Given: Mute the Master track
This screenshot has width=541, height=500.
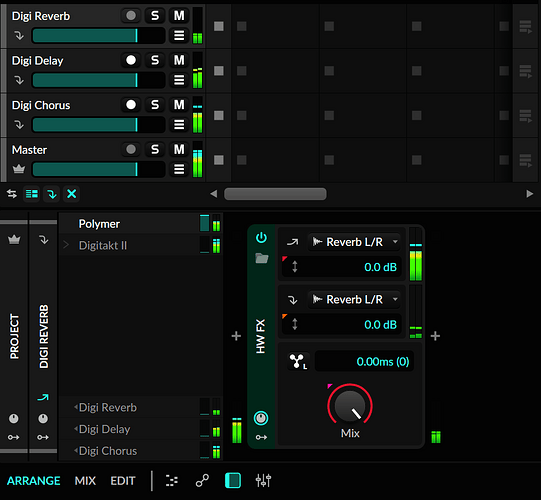Looking at the screenshot, I should 179,149.
